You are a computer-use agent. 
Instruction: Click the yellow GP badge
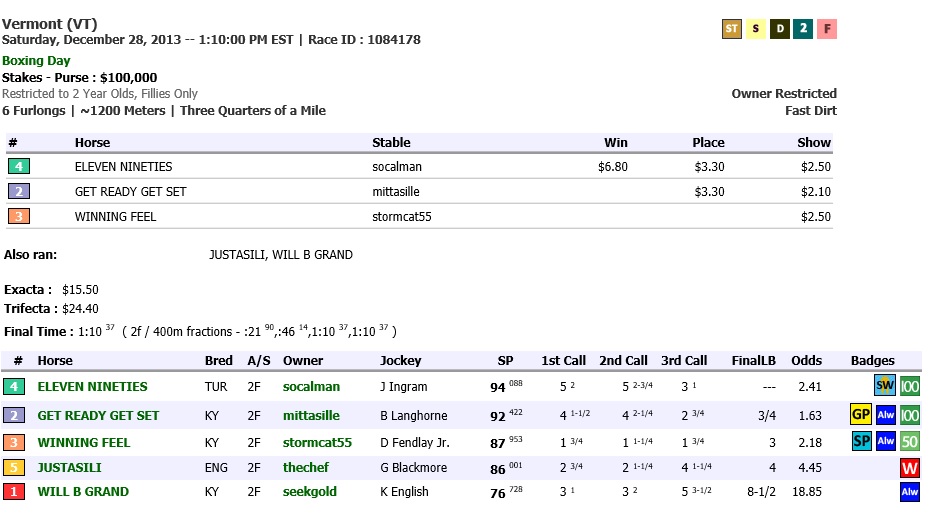[x=860, y=415]
